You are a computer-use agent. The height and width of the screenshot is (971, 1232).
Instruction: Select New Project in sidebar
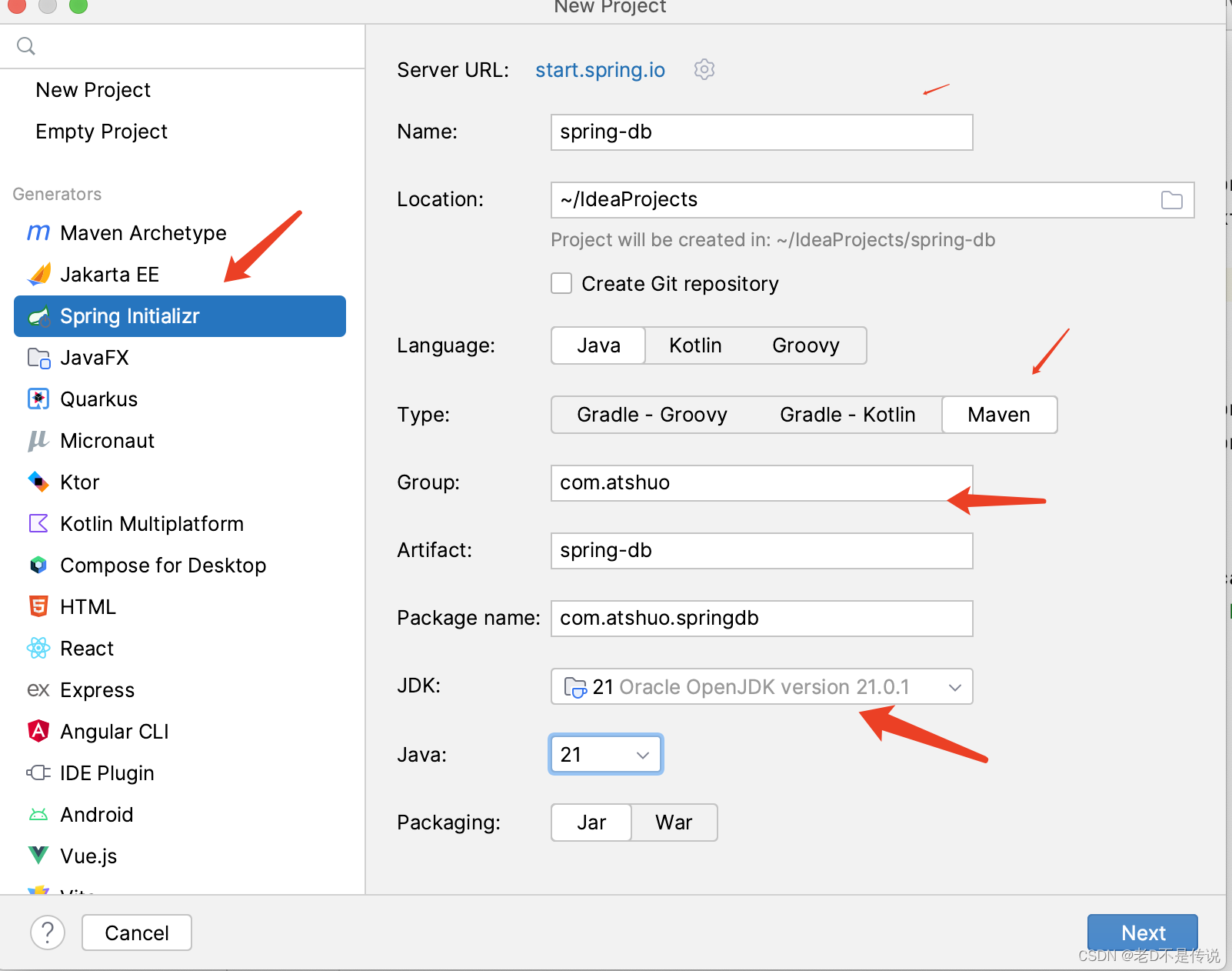[93, 90]
